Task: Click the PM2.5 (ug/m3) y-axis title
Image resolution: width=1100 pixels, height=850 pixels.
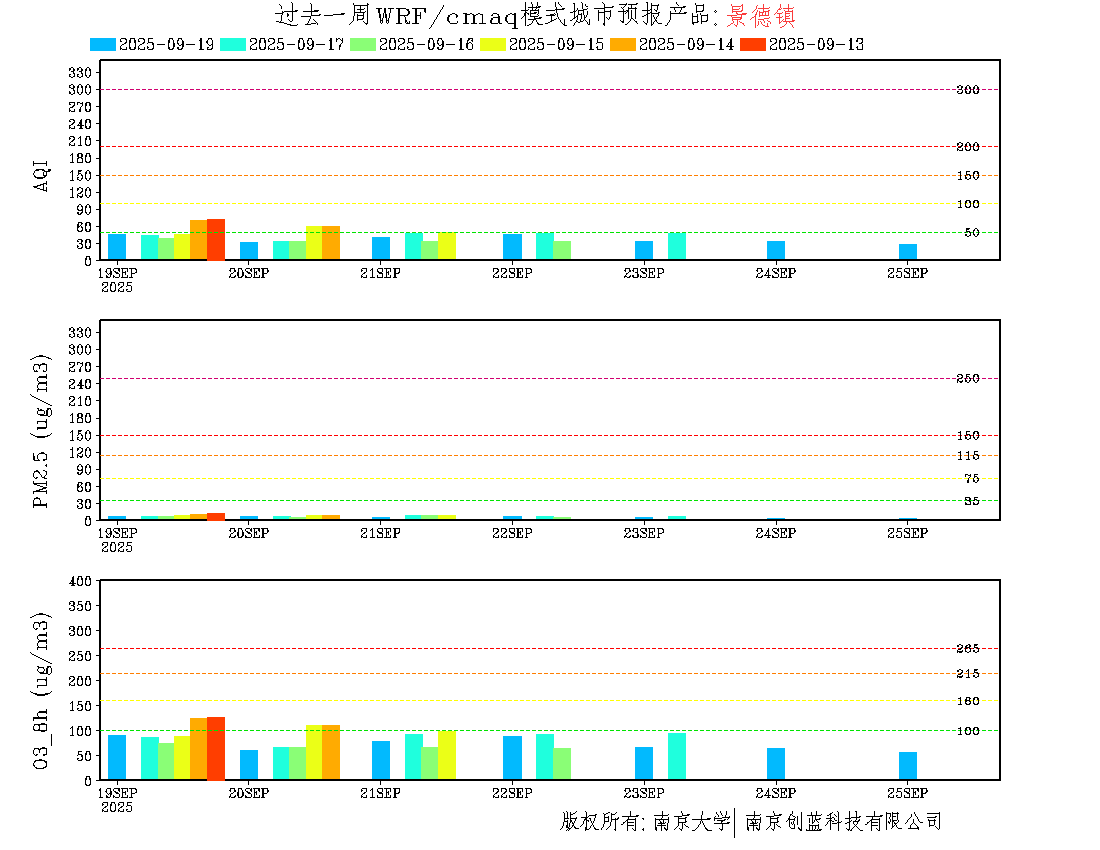Action: pos(41,431)
